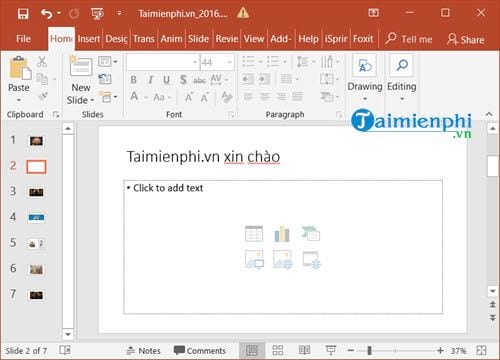Image resolution: width=500 pixels, height=360 pixels.
Task: Toggle bulleted list
Action: click(248, 62)
